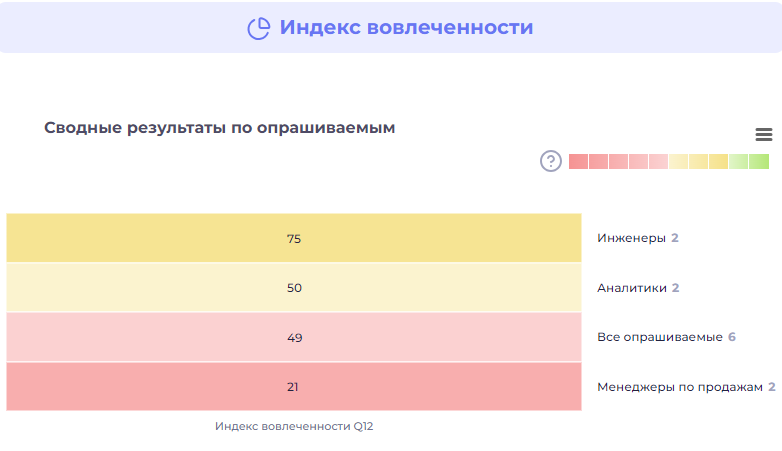
Task: Click the question mark help icon
Action: click(550, 161)
